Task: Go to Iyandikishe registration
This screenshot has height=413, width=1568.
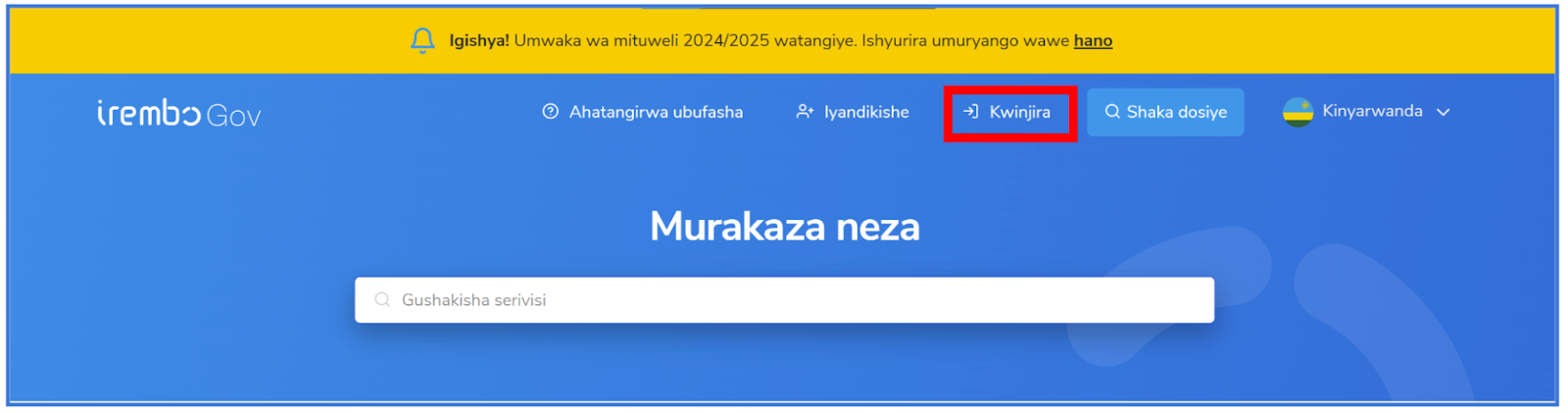Action: (x=853, y=112)
